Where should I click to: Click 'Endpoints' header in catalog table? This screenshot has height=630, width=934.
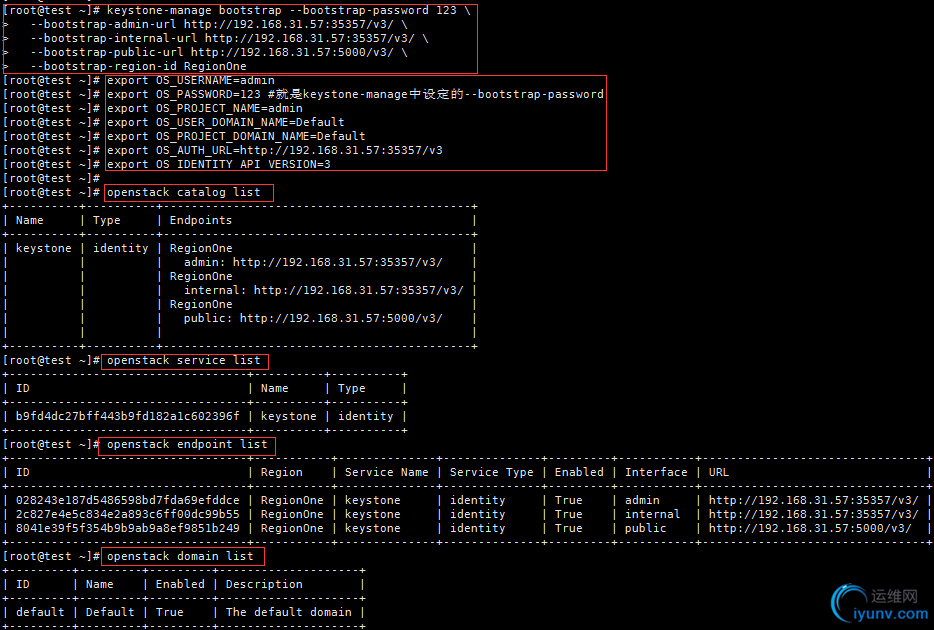201,220
